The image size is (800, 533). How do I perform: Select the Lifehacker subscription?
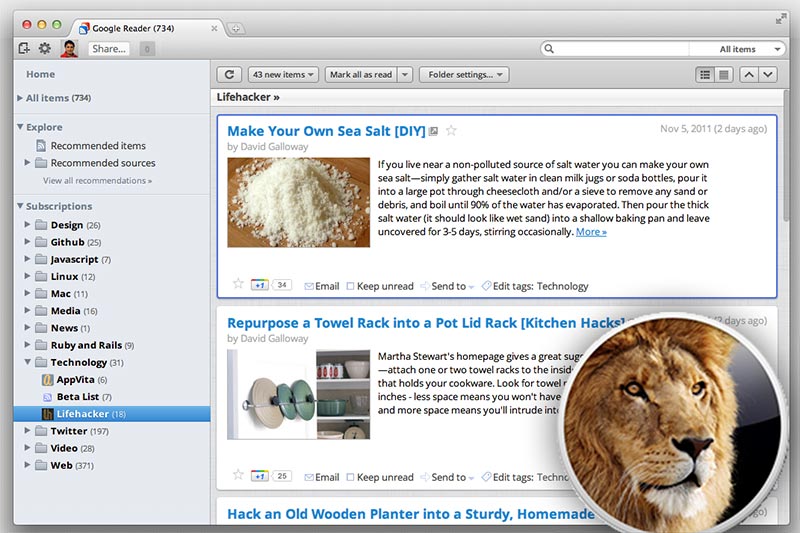pyautogui.click(x=112, y=414)
